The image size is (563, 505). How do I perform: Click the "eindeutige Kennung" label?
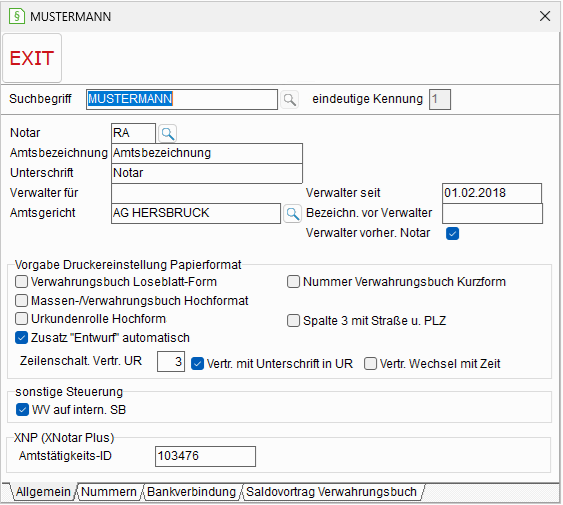(x=367, y=99)
